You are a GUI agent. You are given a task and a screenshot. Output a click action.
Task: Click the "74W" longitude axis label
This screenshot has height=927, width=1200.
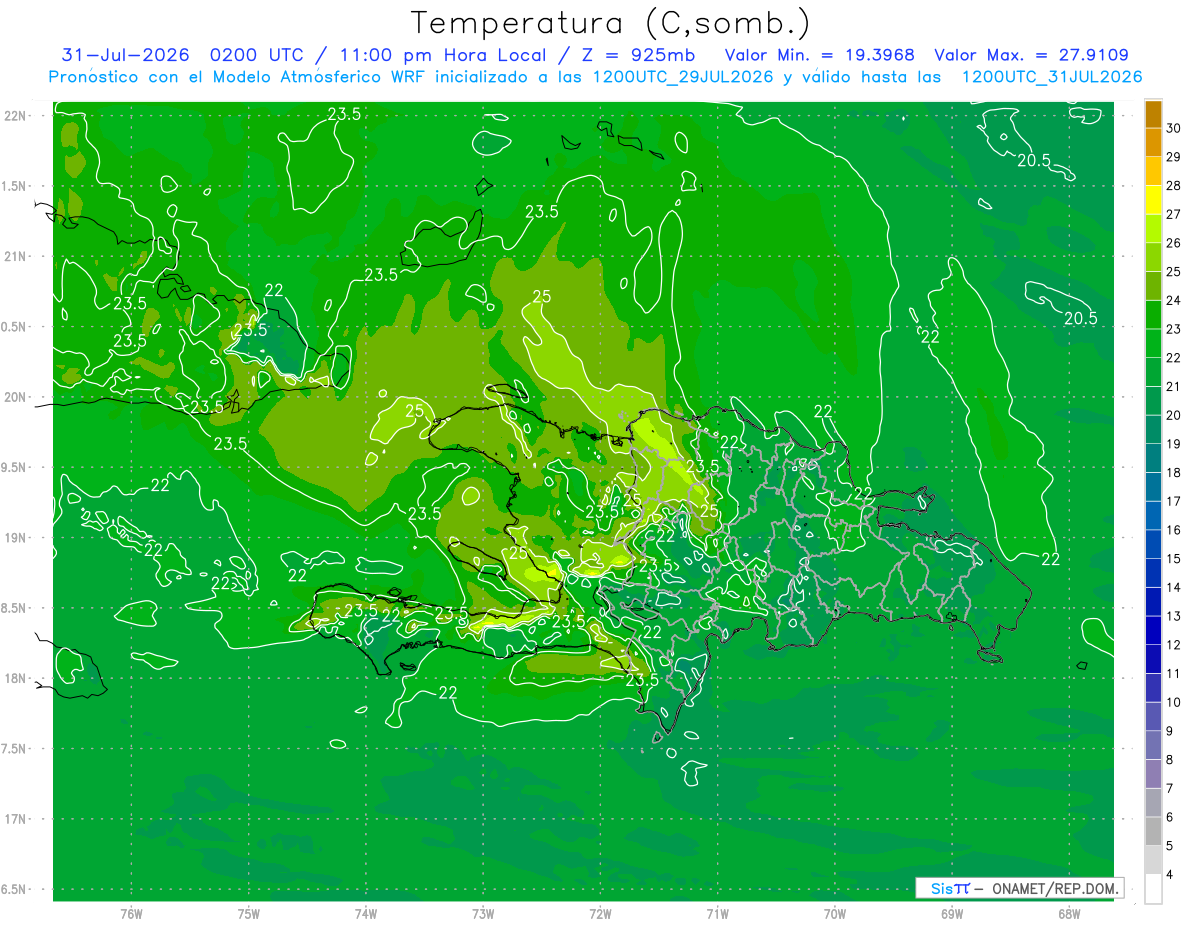366,913
